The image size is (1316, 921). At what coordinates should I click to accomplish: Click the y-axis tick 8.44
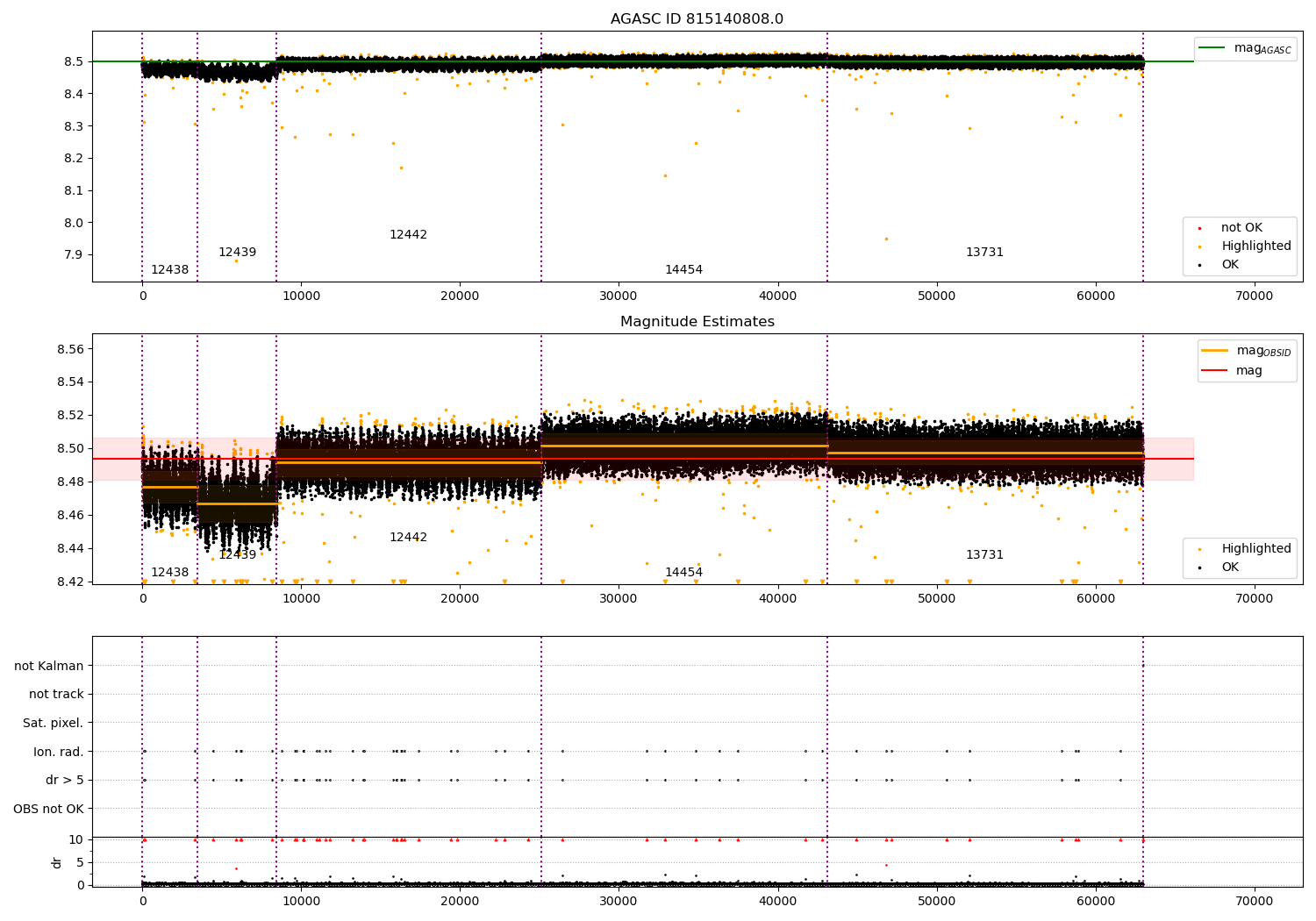coord(71,549)
